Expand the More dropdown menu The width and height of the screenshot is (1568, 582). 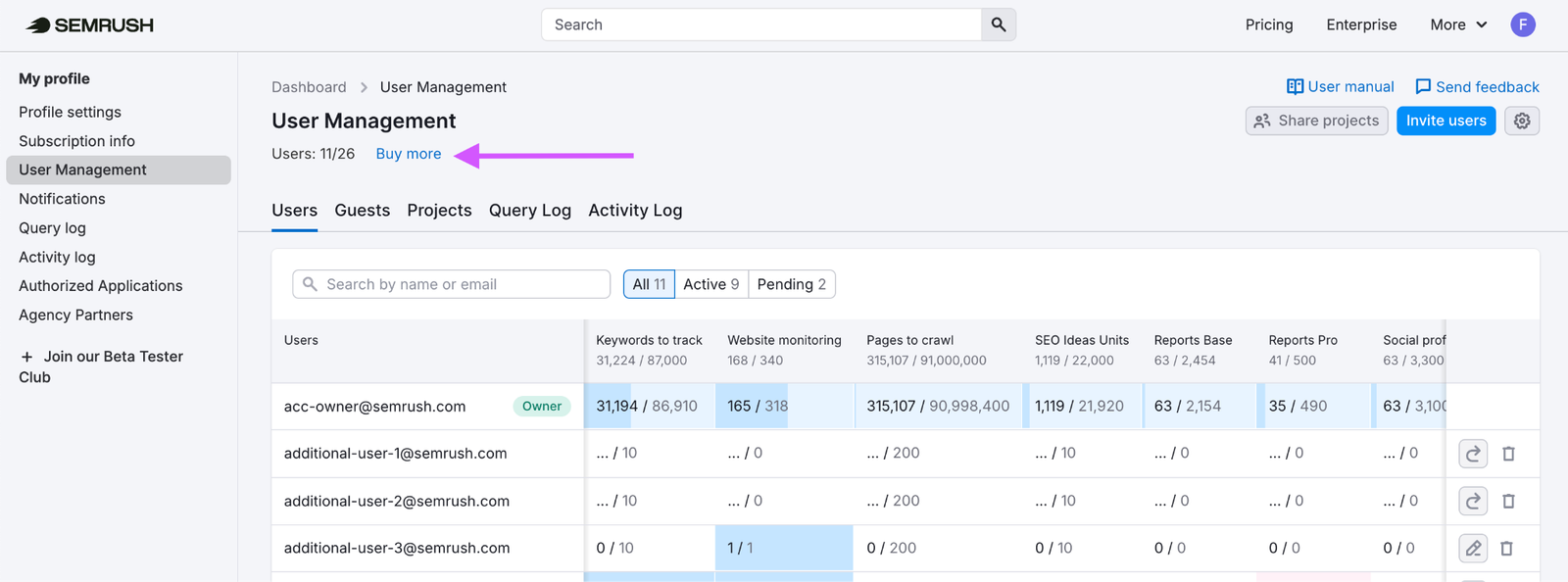pos(1458,24)
